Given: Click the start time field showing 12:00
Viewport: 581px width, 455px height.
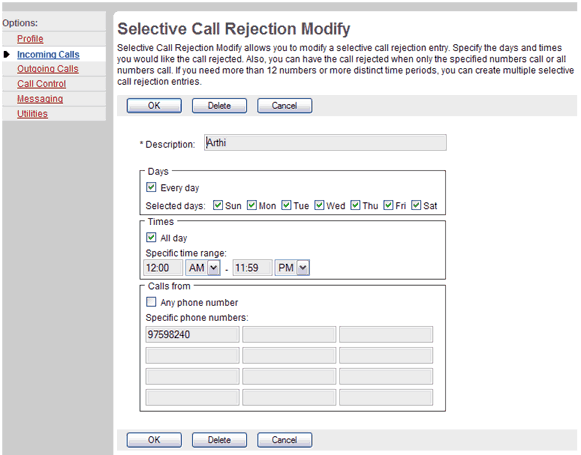Looking at the screenshot, I should [x=163, y=268].
